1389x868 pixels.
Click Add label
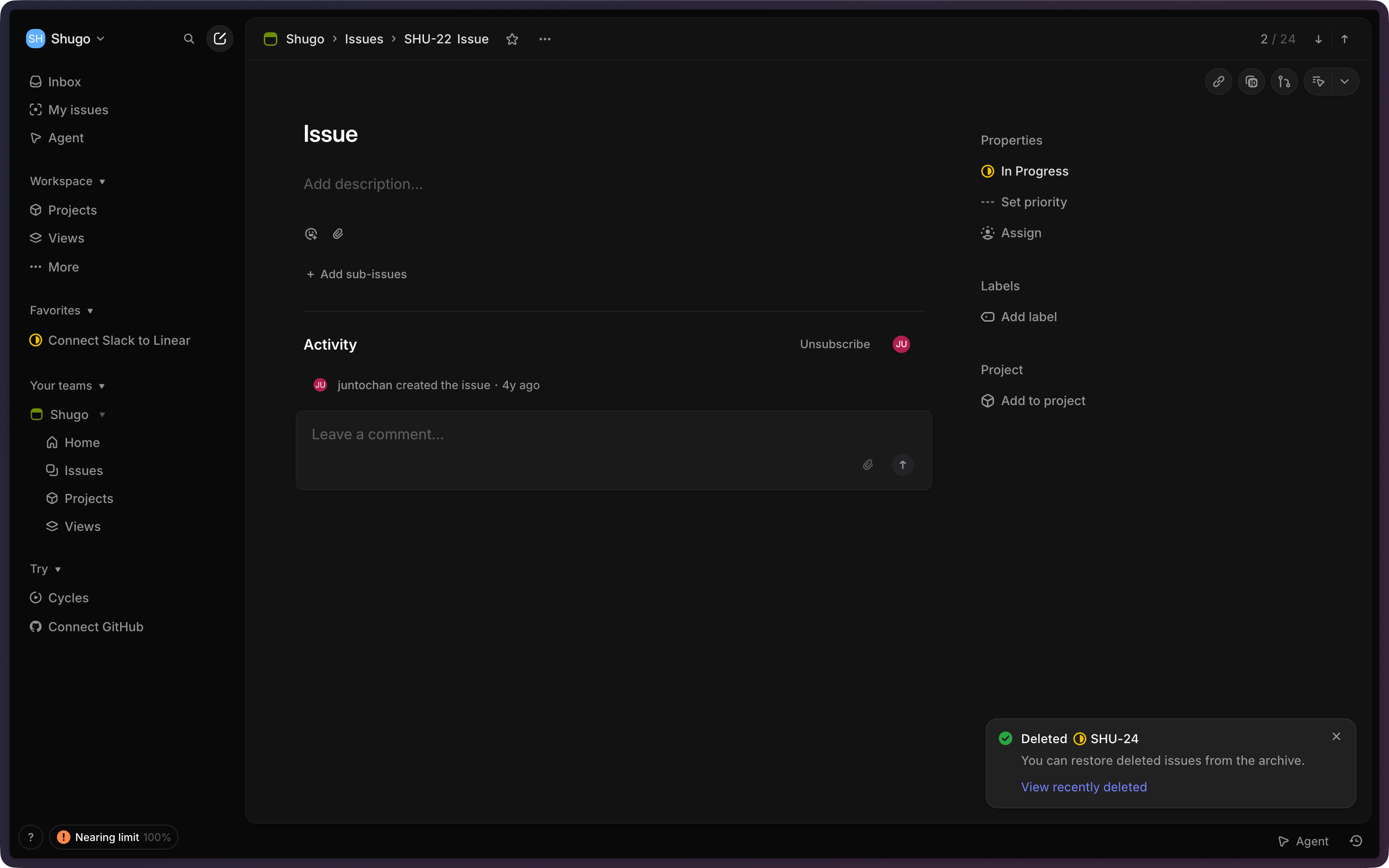pyautogui.click(x=1019, y=317)
